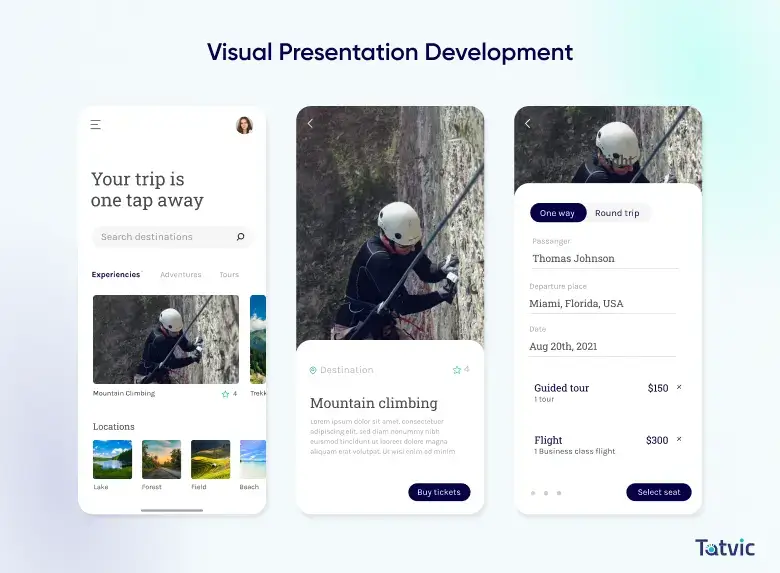The image size is (780, 573).
Task: Click the second pagination dot
Action: click(x=546, y=493)
